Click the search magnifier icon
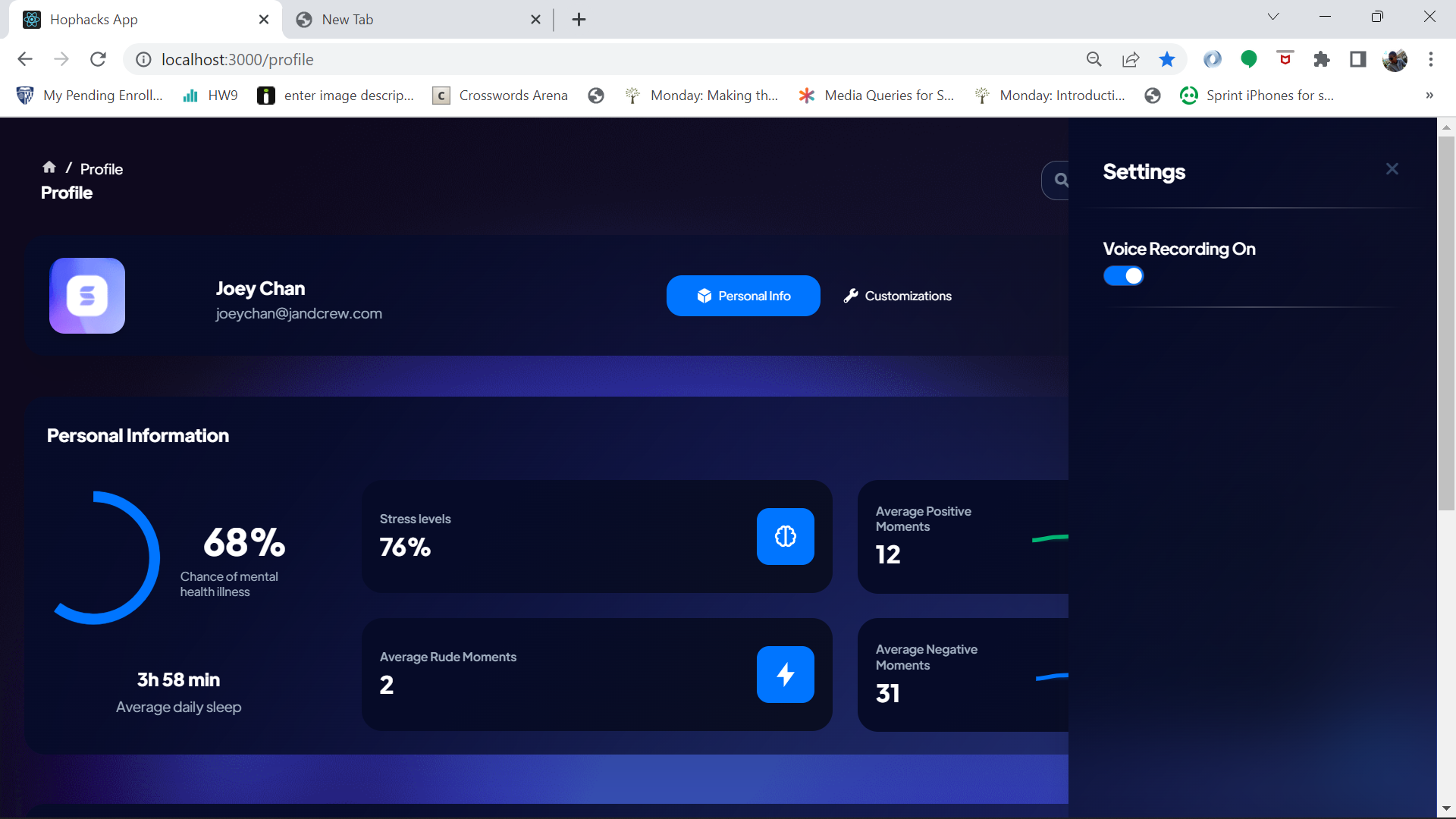The image size is (1456, 819). pyautogui.click(x=1061, y=180)
